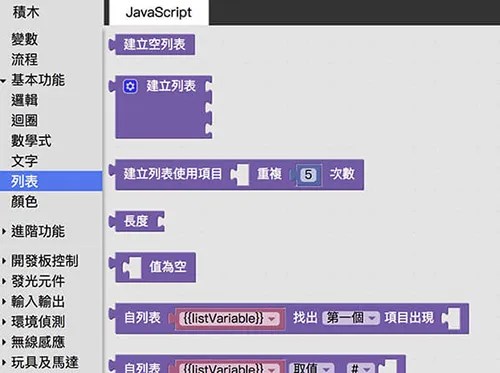Viewport: 500px width, 373px height.
Task: Open the 取值 dropdown
Action: pos(311,368)
